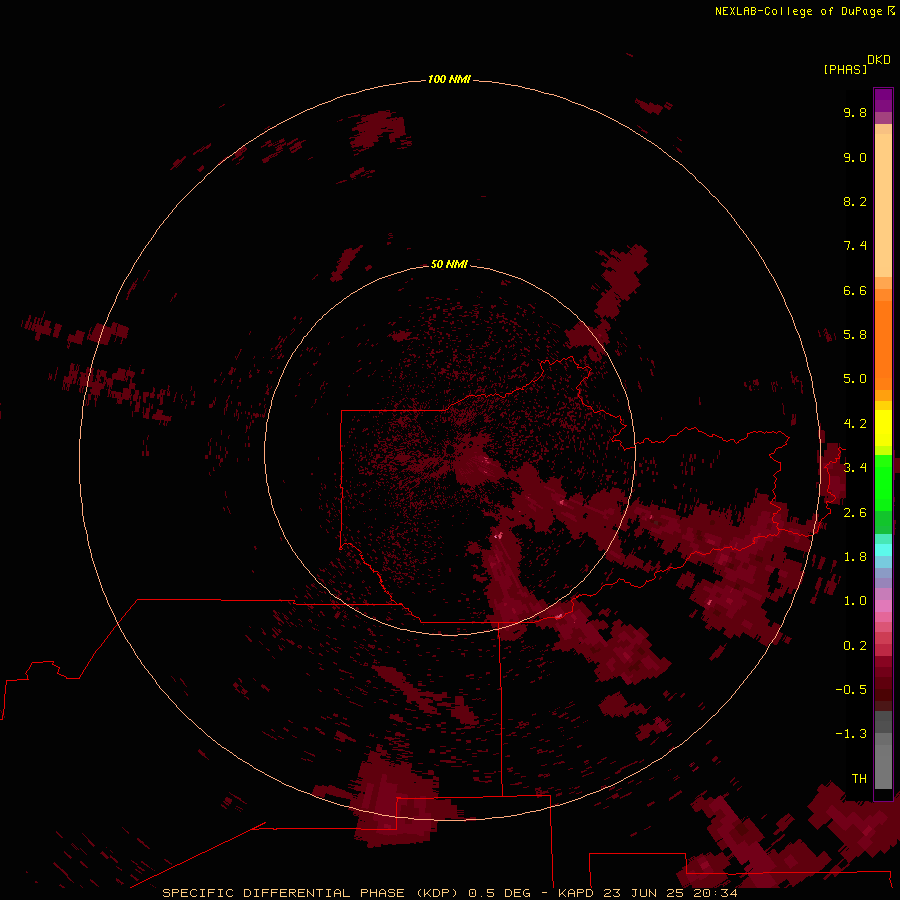Click the 20:34 timestamp
This screenshot has width=900, height=900.
point(715,893)
